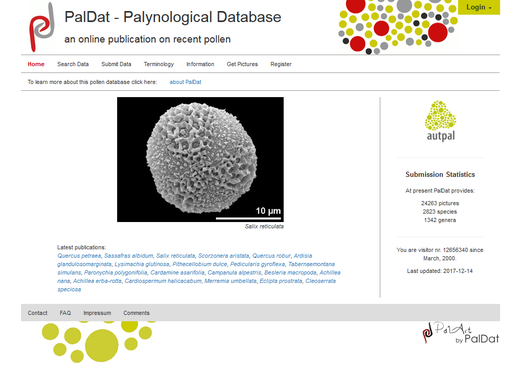Screen dimensions: 519x369
Task: Open the Sassafras albidum publication
Action: point(129,256)
